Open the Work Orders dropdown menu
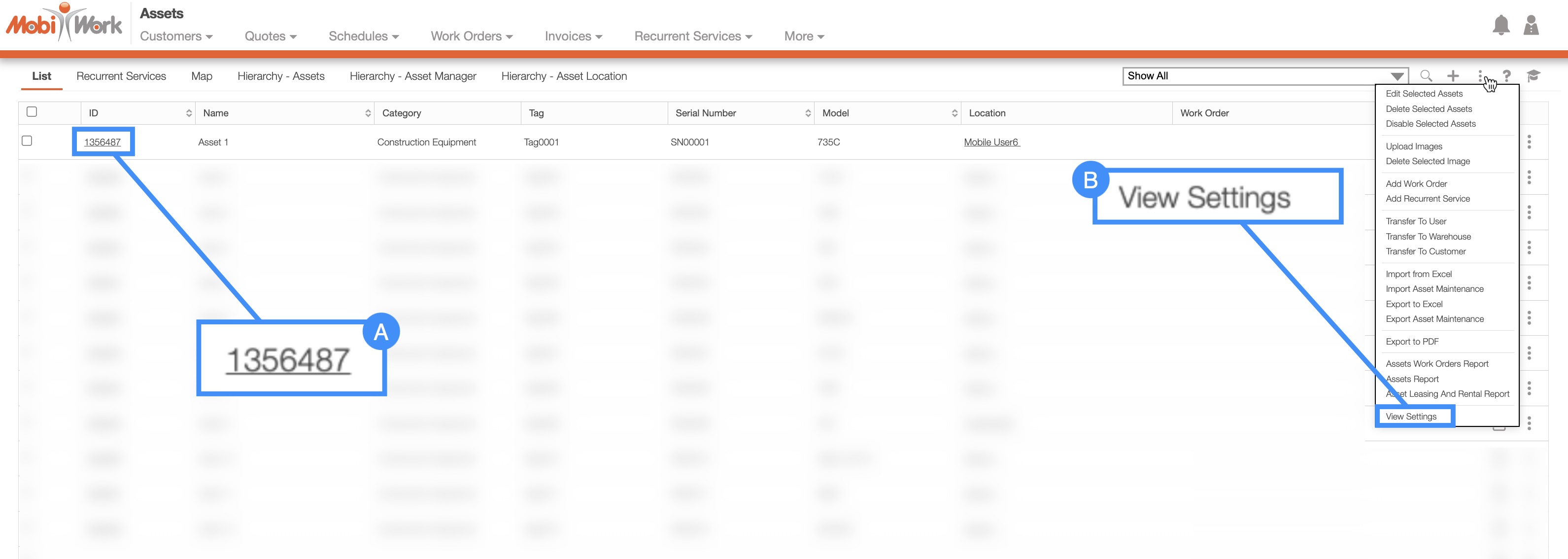 coord(471,36)
